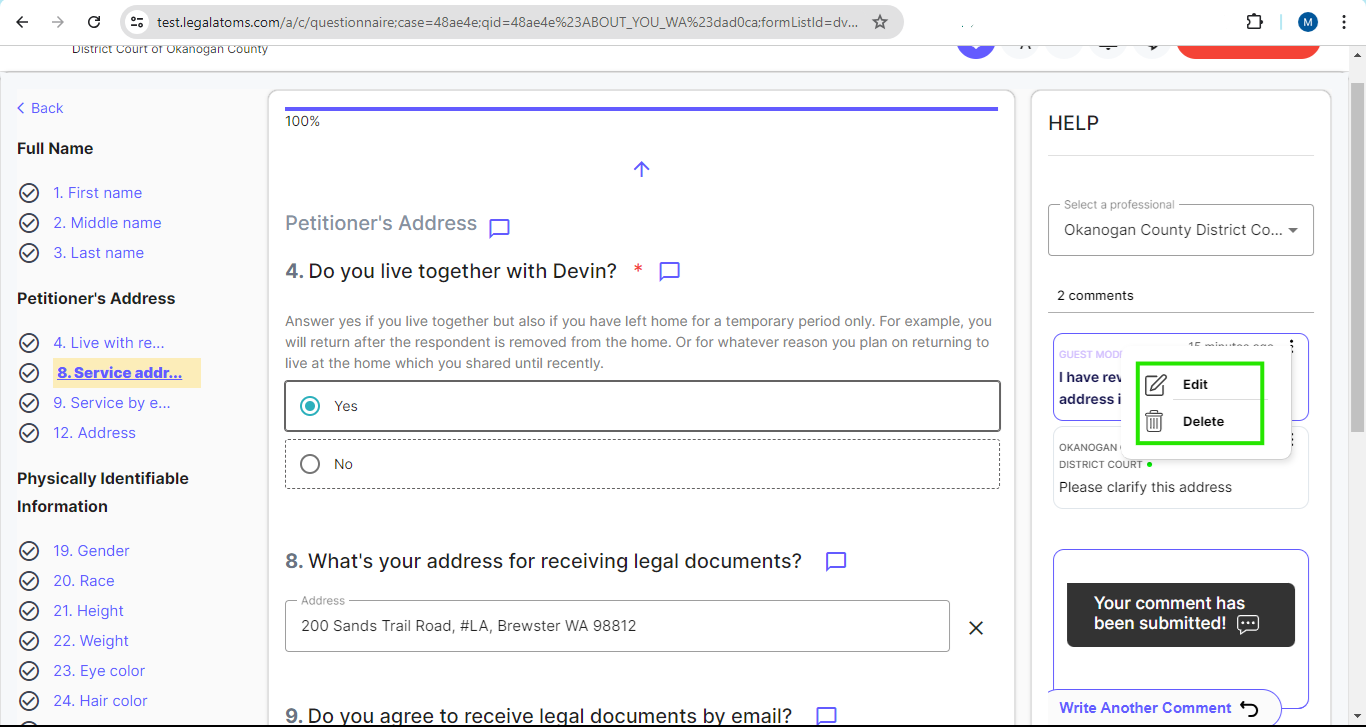Click 'District Court of Okanogan County' header text
The width and height of the screenshot is (1366, 727).
(x=170, y=49)
